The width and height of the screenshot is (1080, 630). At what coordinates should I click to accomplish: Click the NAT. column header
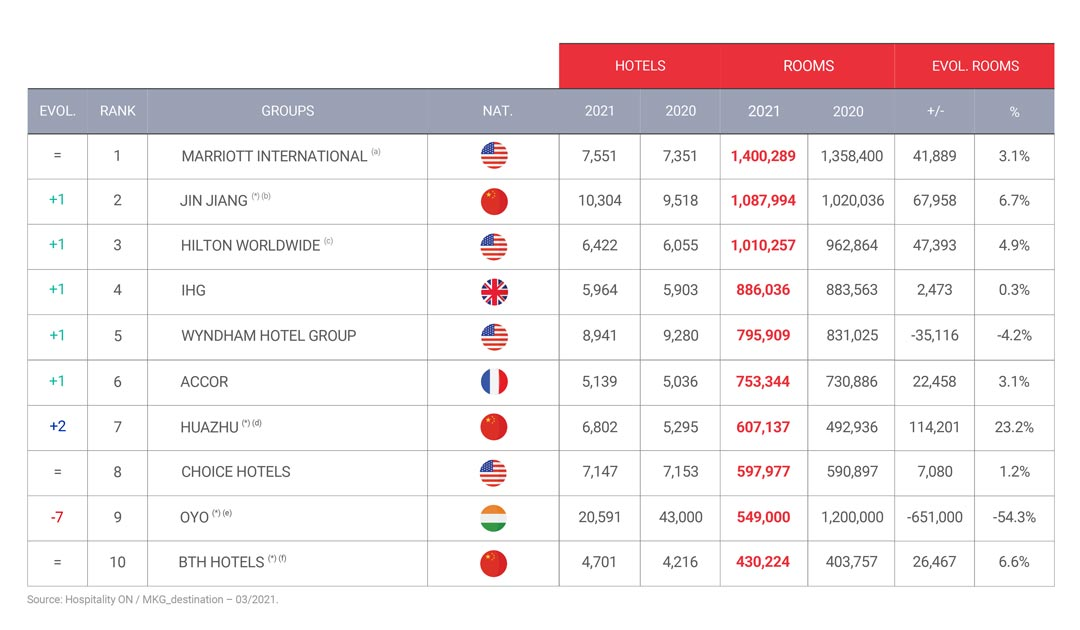tap(497, 111)
